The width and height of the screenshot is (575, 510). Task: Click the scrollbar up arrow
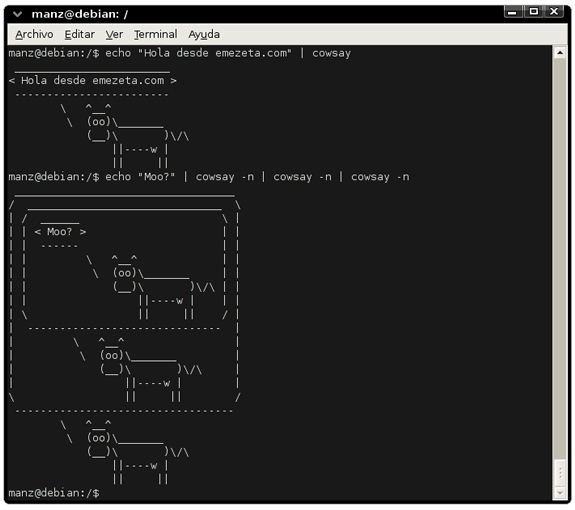coord(560,53)
